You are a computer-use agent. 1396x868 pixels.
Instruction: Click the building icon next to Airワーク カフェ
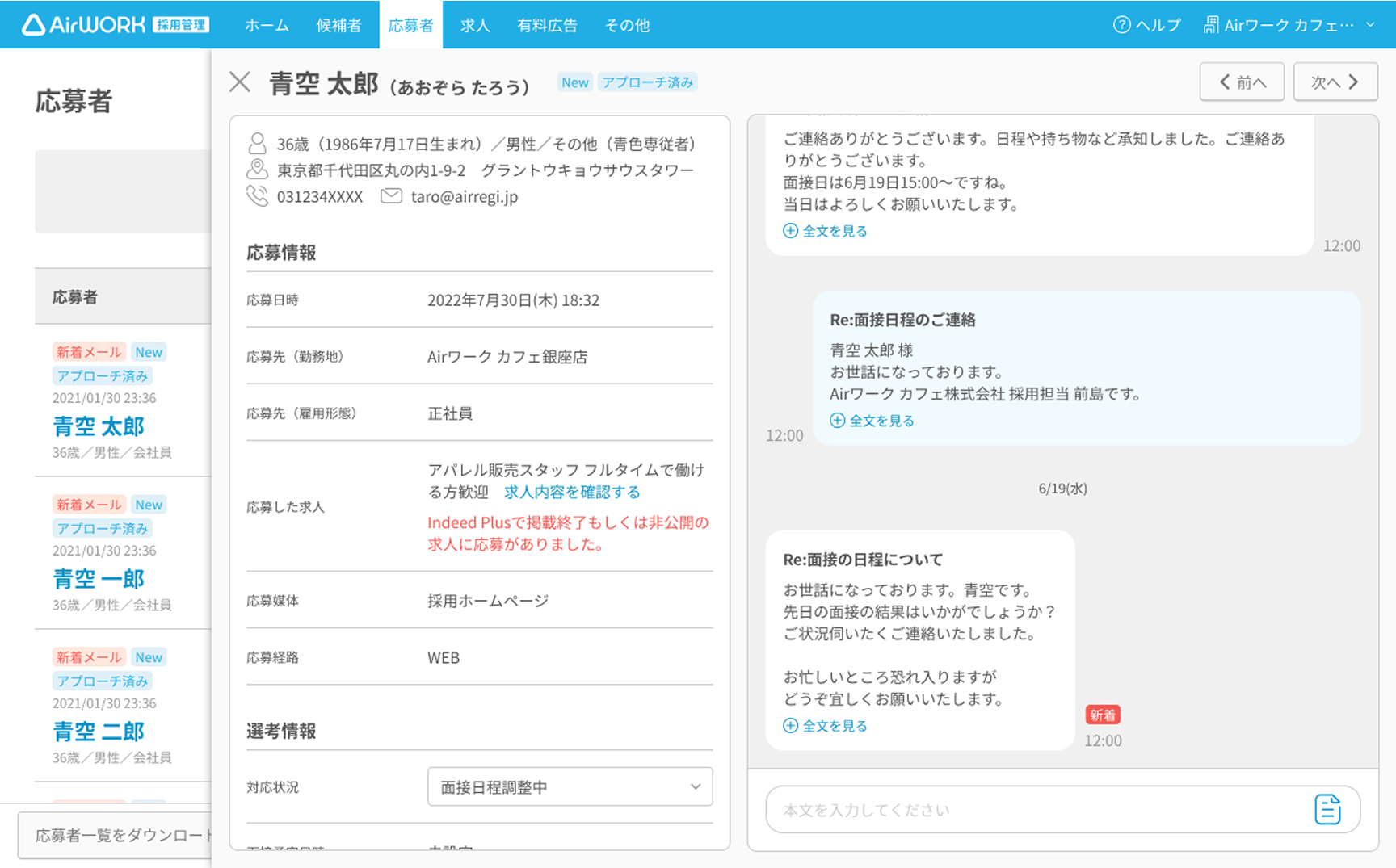click(x=1211, y=25)
